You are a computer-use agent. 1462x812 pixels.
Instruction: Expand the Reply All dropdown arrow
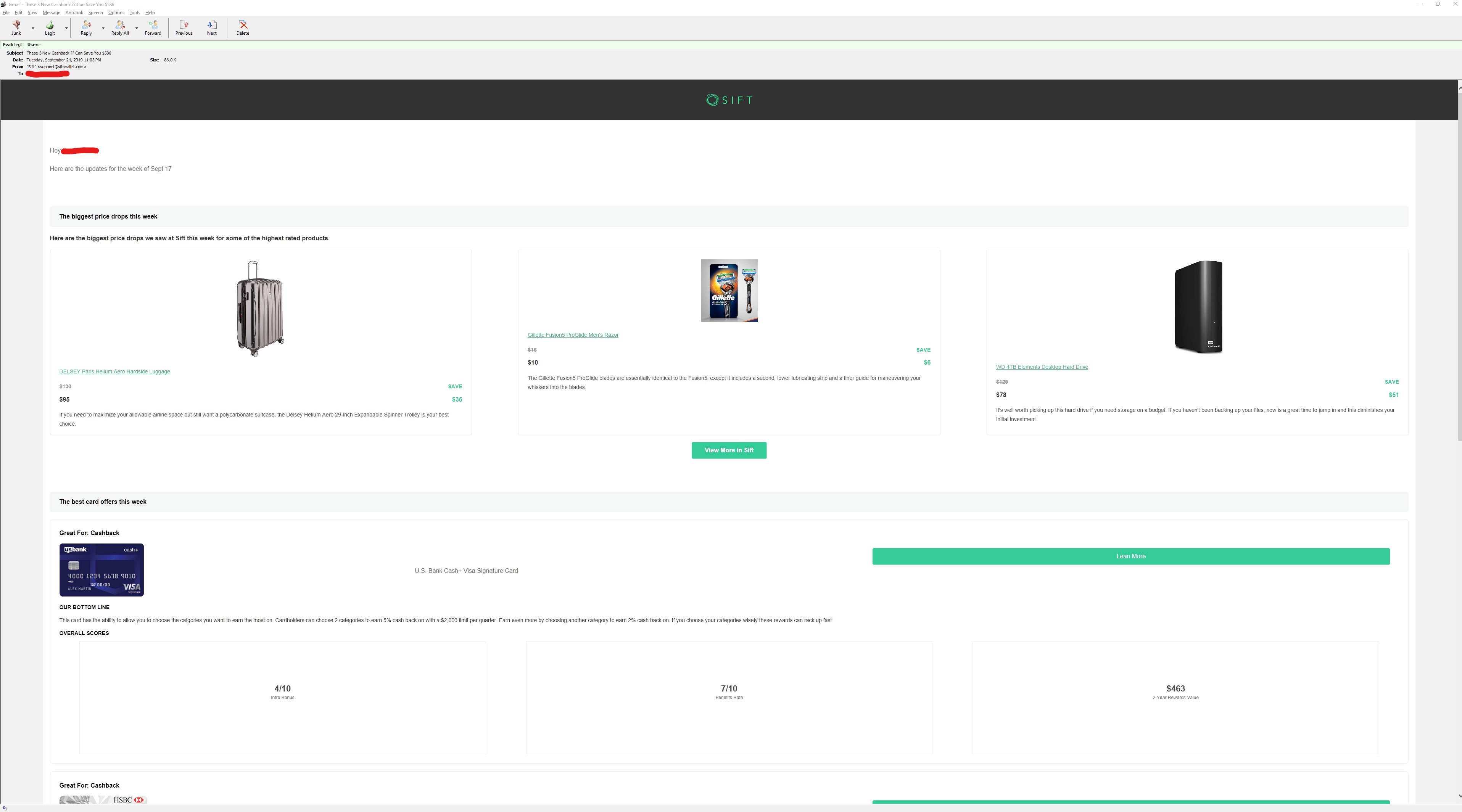pyautogui.click(x=136, y=28)
